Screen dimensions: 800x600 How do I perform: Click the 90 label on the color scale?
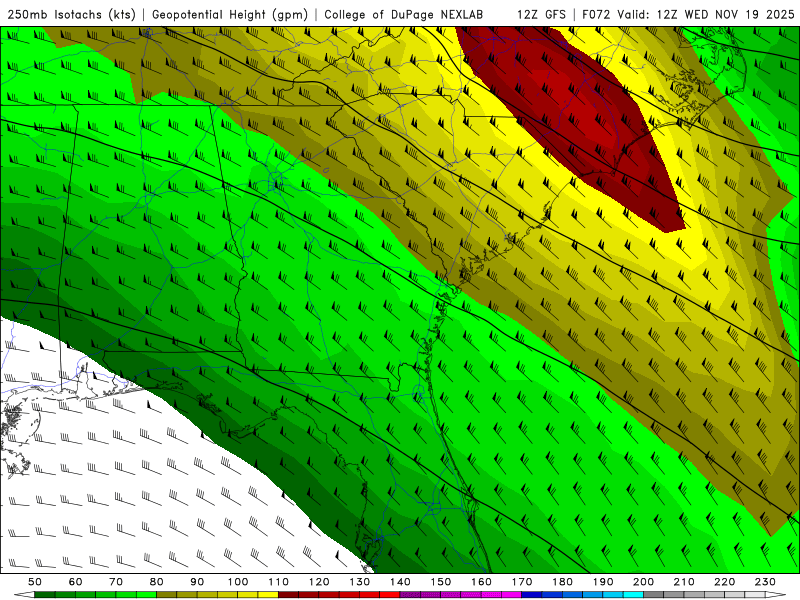click(x=197, y=582)
